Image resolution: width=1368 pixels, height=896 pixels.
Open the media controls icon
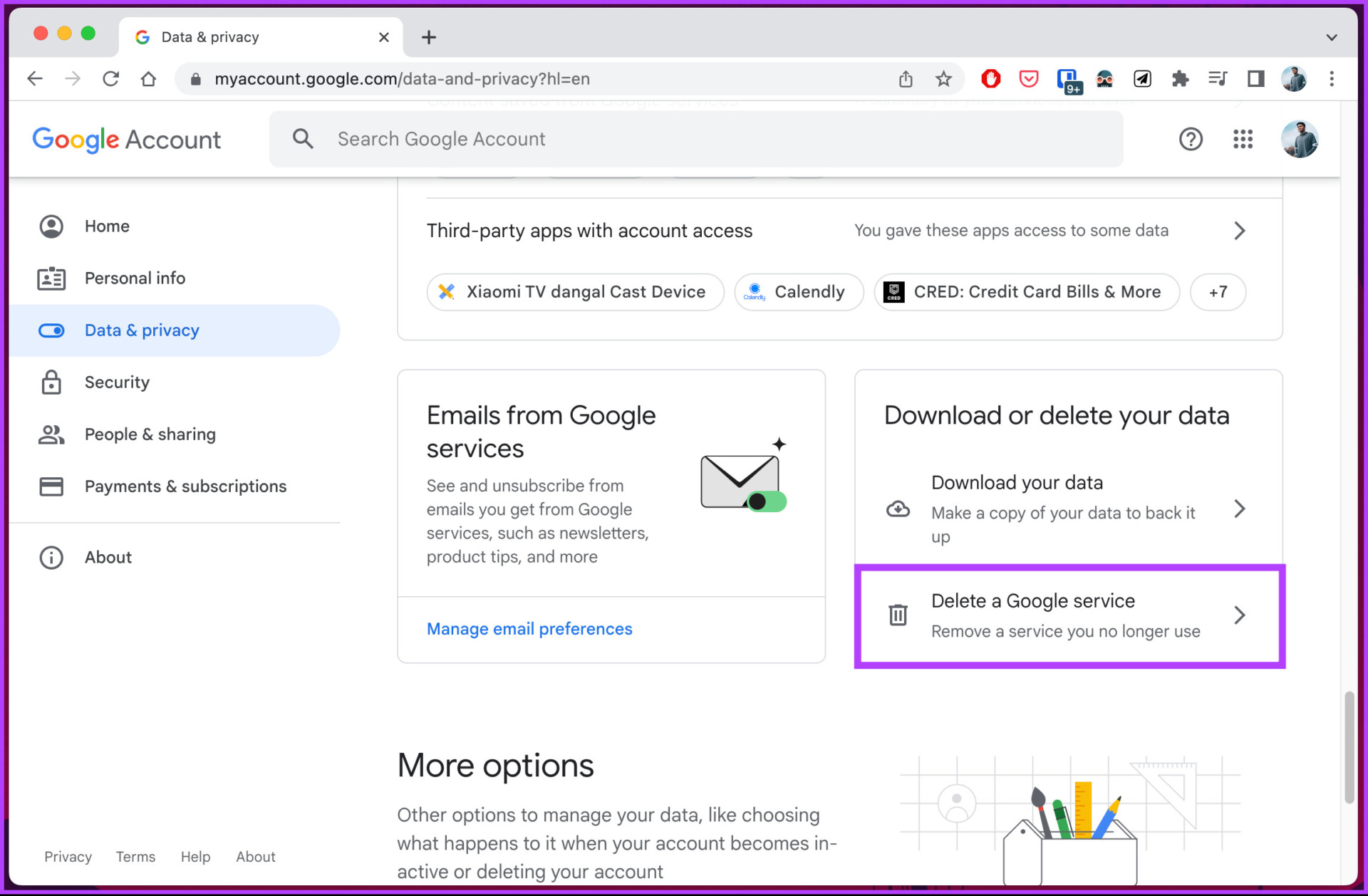(x=1218, y=78)
